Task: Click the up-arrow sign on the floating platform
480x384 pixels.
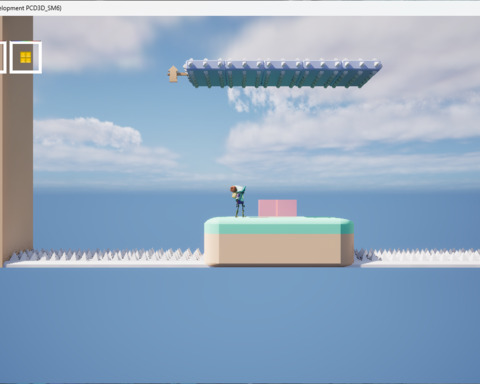Action: (x=174, y=74)
